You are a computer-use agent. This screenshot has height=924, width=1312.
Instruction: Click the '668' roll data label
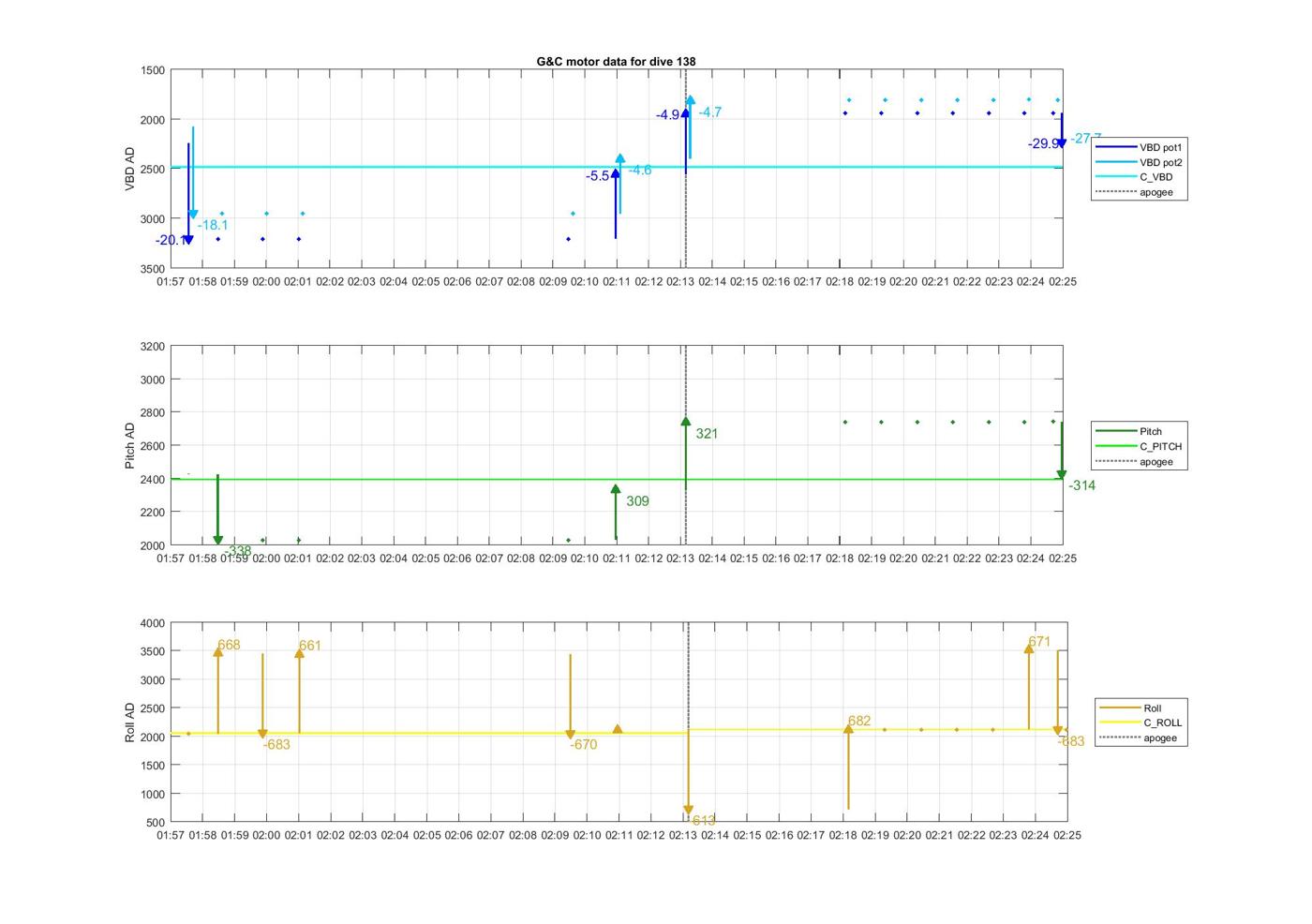click(x=229, y=646)
